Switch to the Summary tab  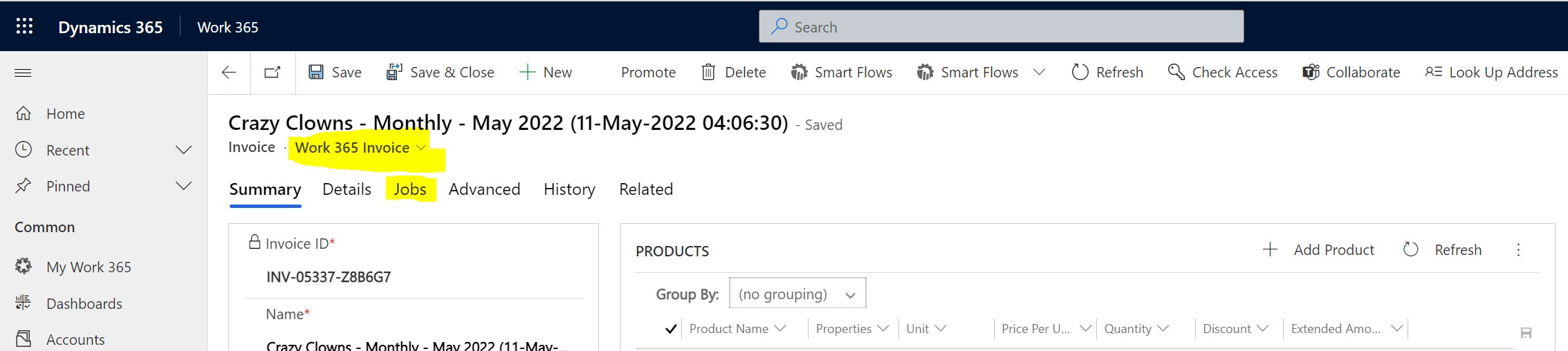(x=265, y=189)
